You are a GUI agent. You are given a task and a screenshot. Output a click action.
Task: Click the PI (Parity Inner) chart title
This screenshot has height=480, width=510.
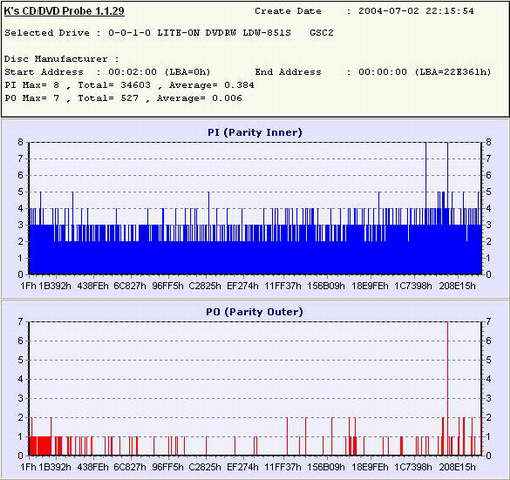tap(255, 132)
